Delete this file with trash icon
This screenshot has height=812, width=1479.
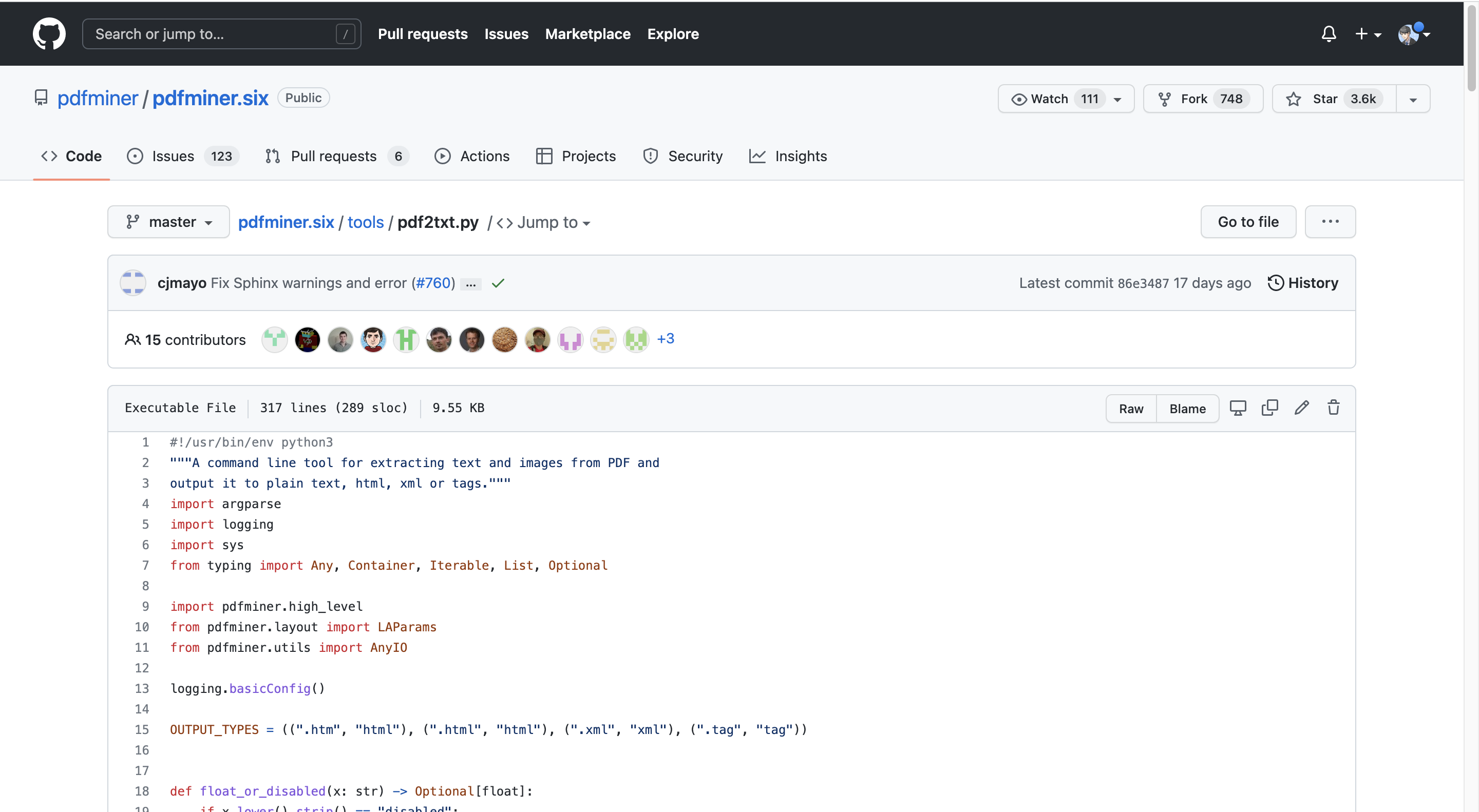[x=1333, y=408]
